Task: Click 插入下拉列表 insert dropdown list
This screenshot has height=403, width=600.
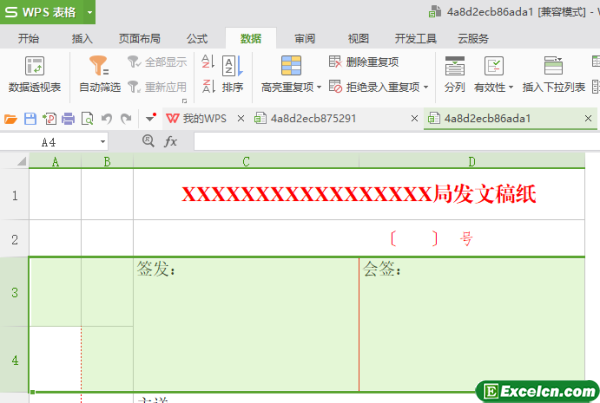Action: click(x=553, y=75)
